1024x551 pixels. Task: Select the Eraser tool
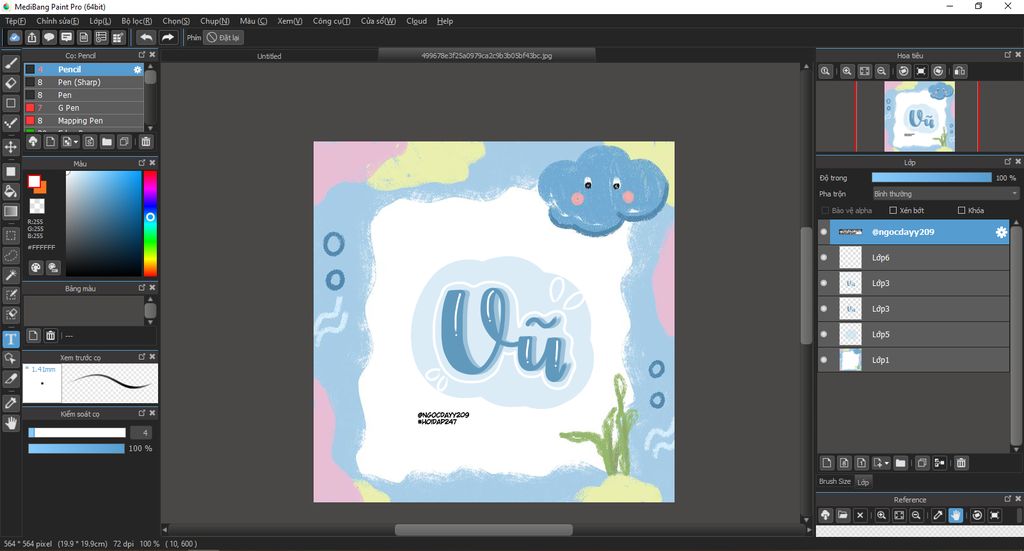click(10, 83)
